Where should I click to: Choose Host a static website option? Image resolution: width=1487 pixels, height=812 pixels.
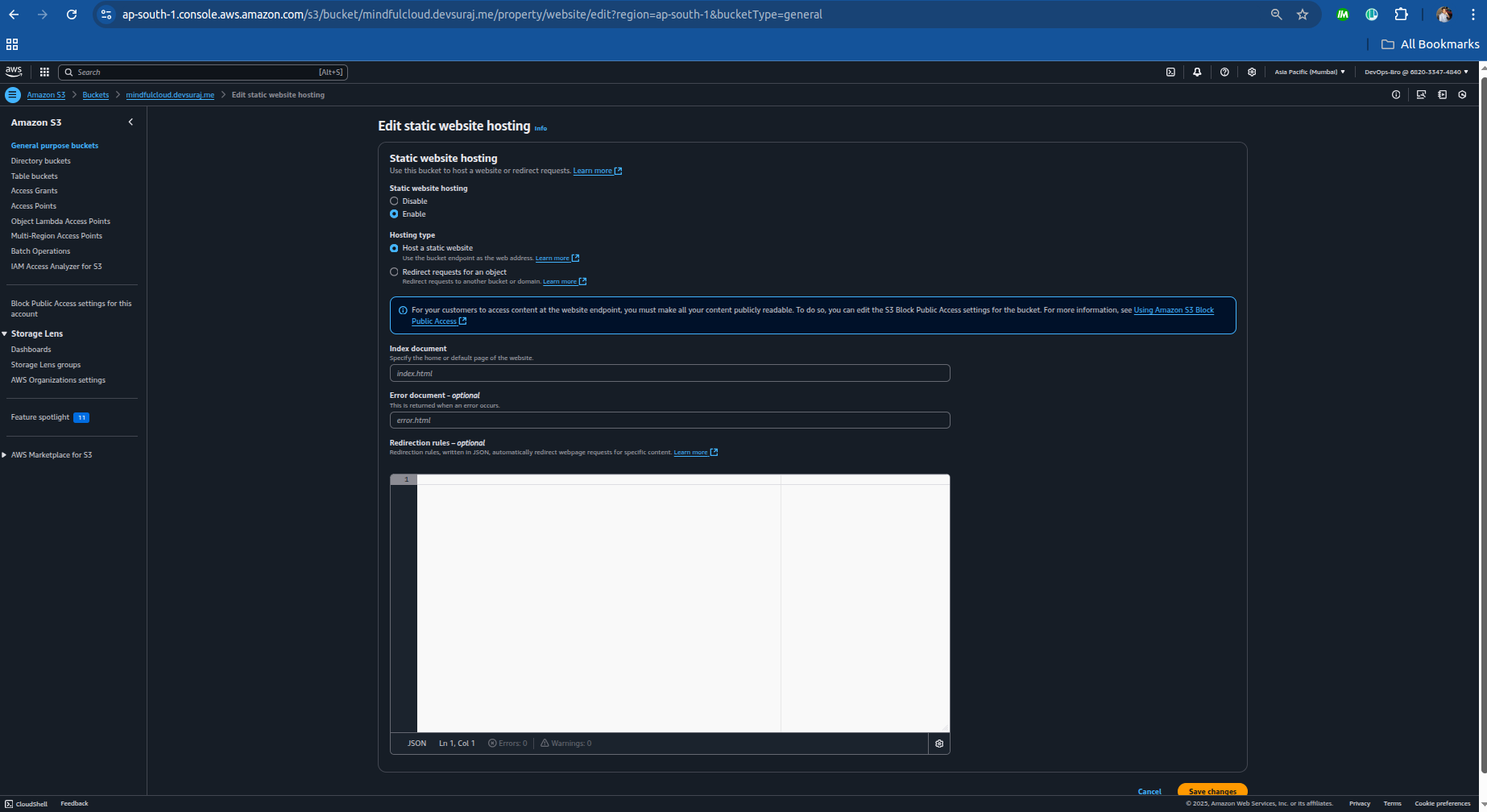click(394, 248)
